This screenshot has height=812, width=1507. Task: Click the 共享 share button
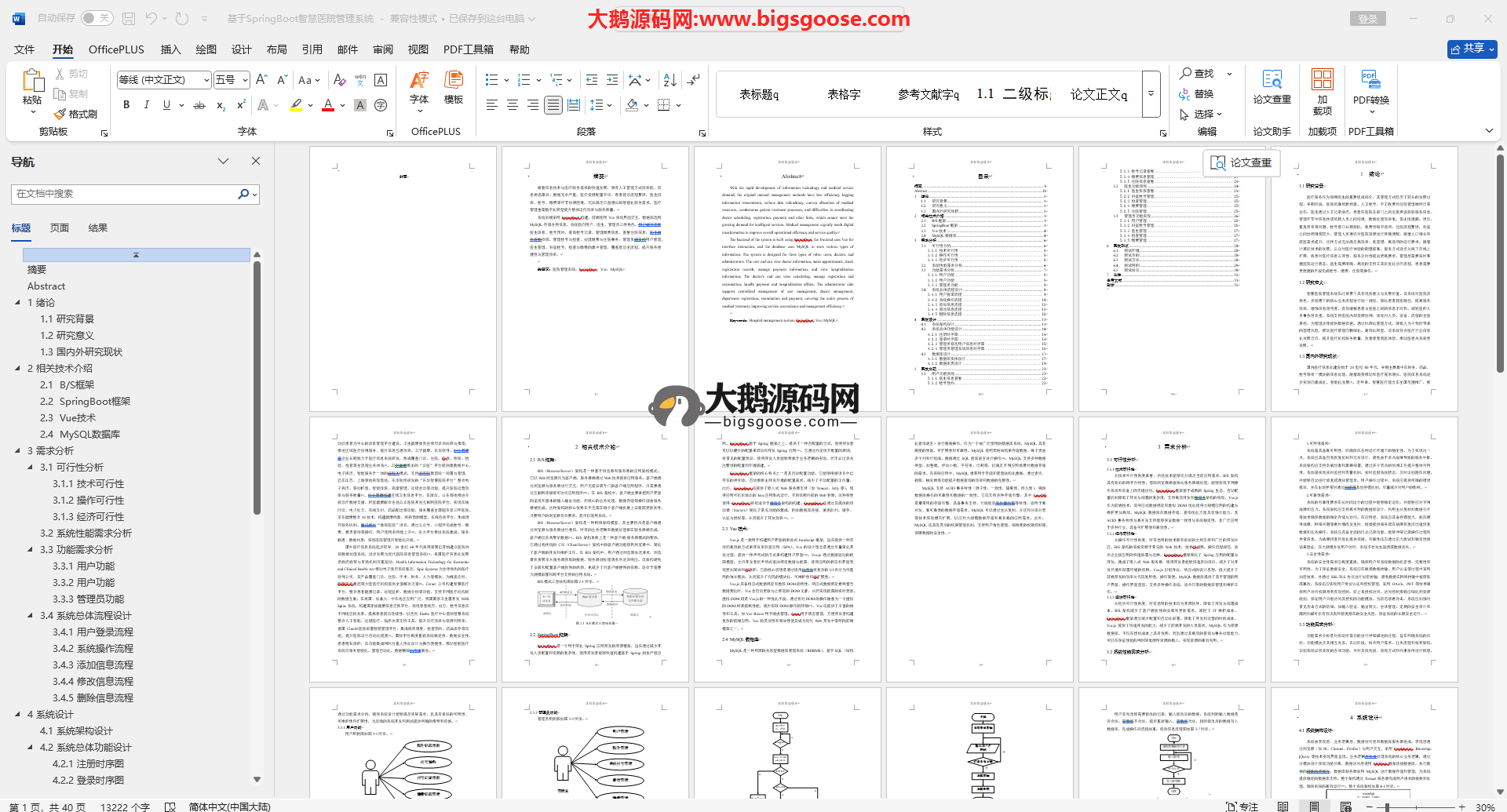1472,49
